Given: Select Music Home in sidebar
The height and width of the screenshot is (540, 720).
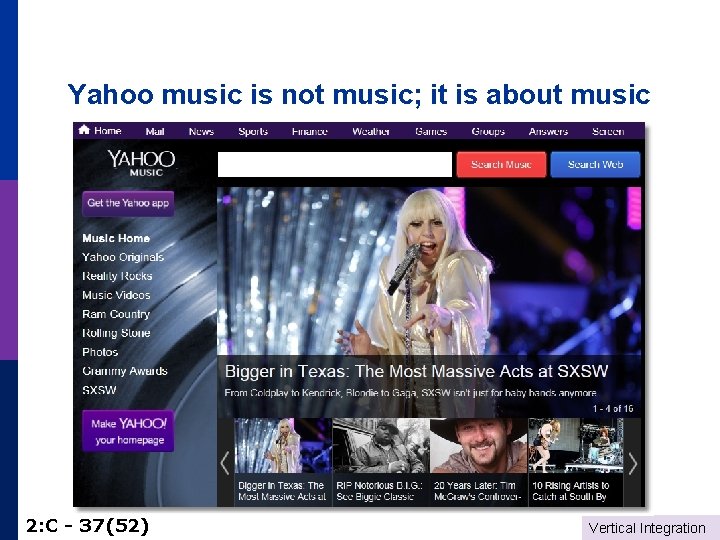Looking at the screenshot, I should click(116, 238).
